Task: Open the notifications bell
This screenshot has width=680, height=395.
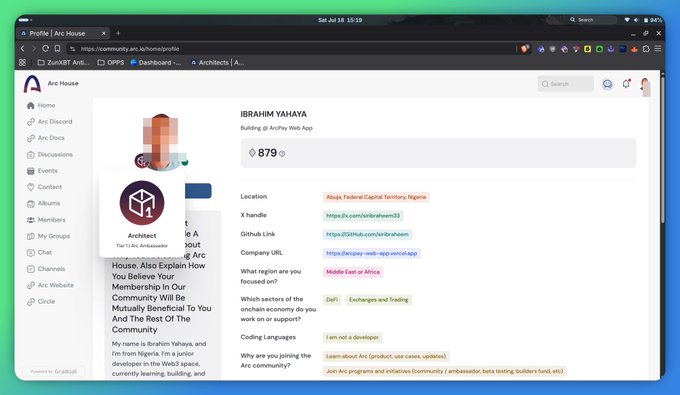Action: tap(626, 84)
